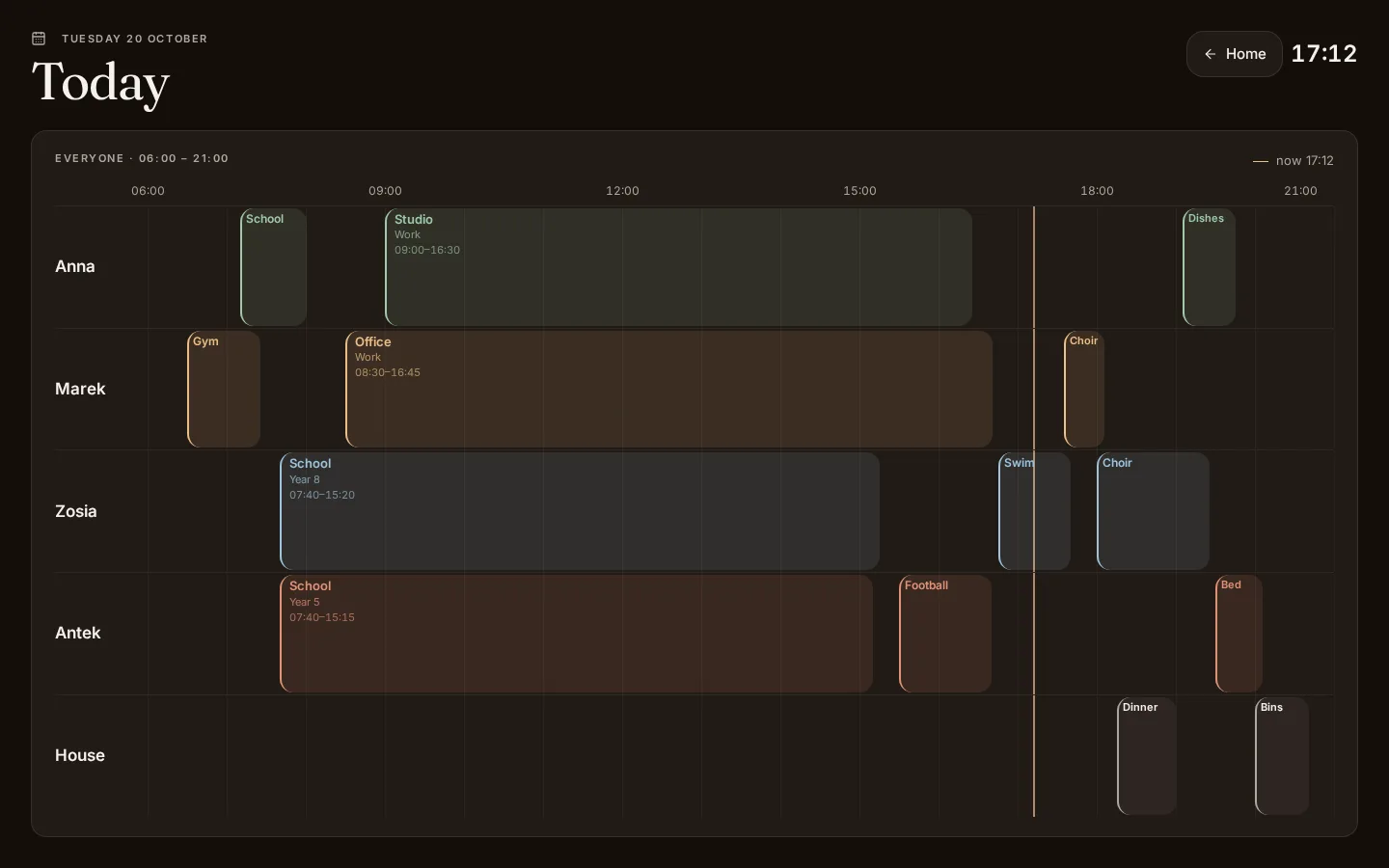The height and width of the screenshot is (868, 1389).
Task: Click the 17:12 clock display
Action: coord(1324,54)
